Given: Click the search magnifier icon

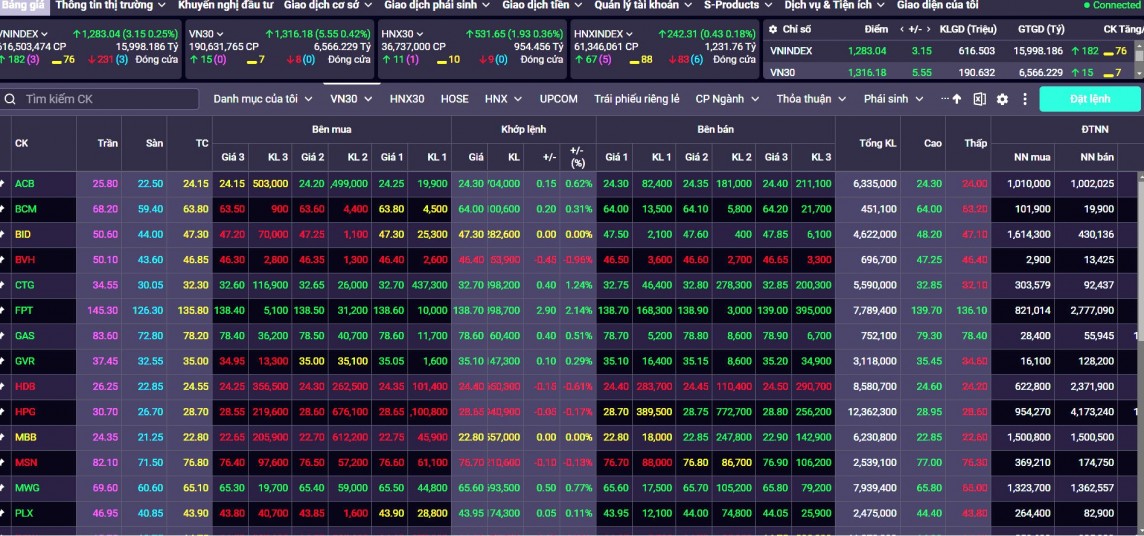Looking at the screenshot, I should click(10, 99).
